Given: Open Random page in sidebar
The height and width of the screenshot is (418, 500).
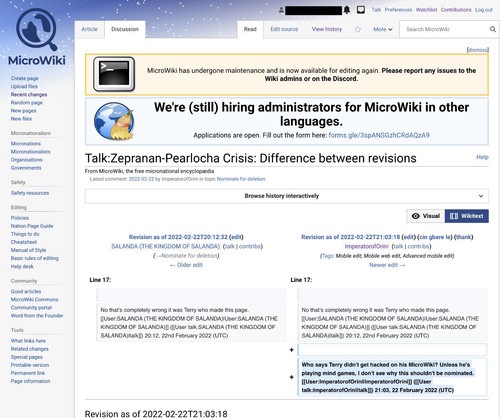Looking at the screenshot, I should 26,103.
